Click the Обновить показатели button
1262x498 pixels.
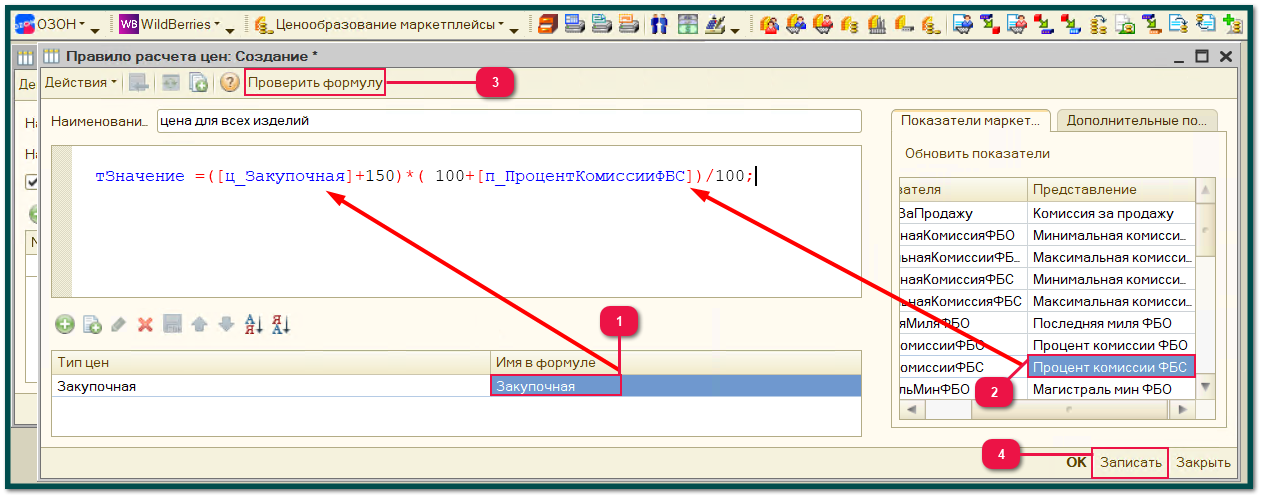pos(977,154)
